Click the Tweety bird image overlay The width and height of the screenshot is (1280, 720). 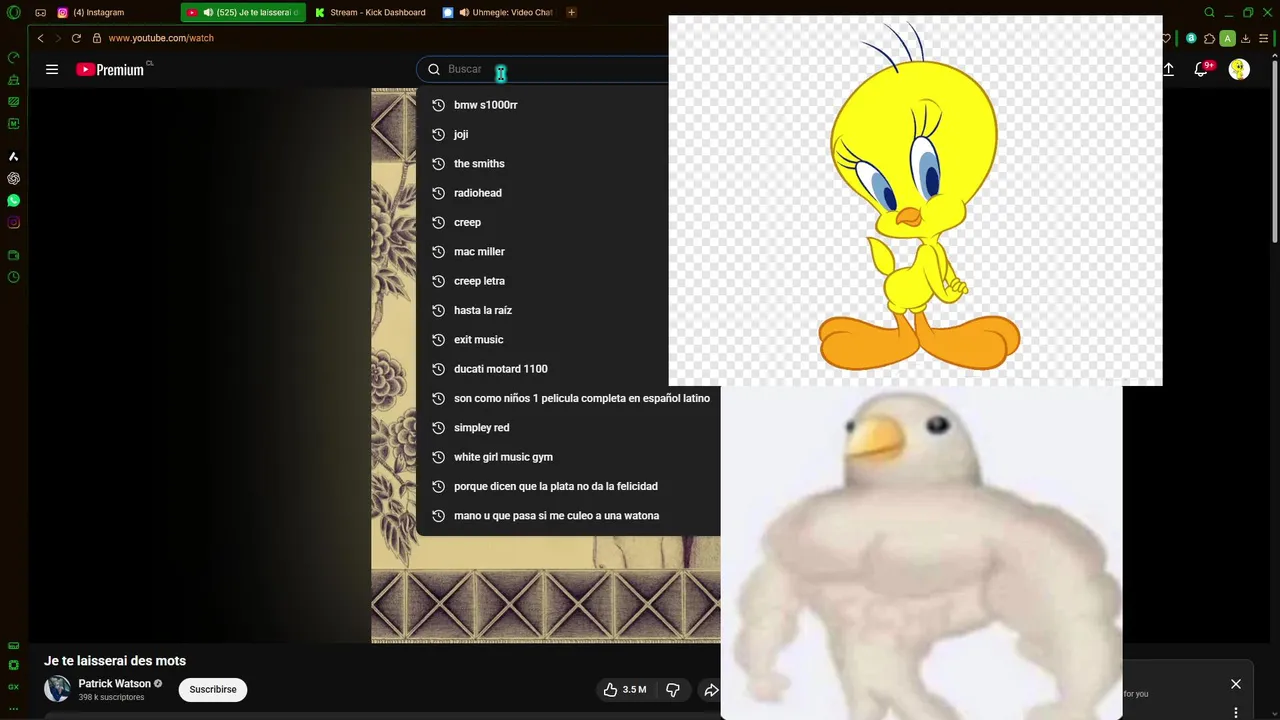point(915,200)
